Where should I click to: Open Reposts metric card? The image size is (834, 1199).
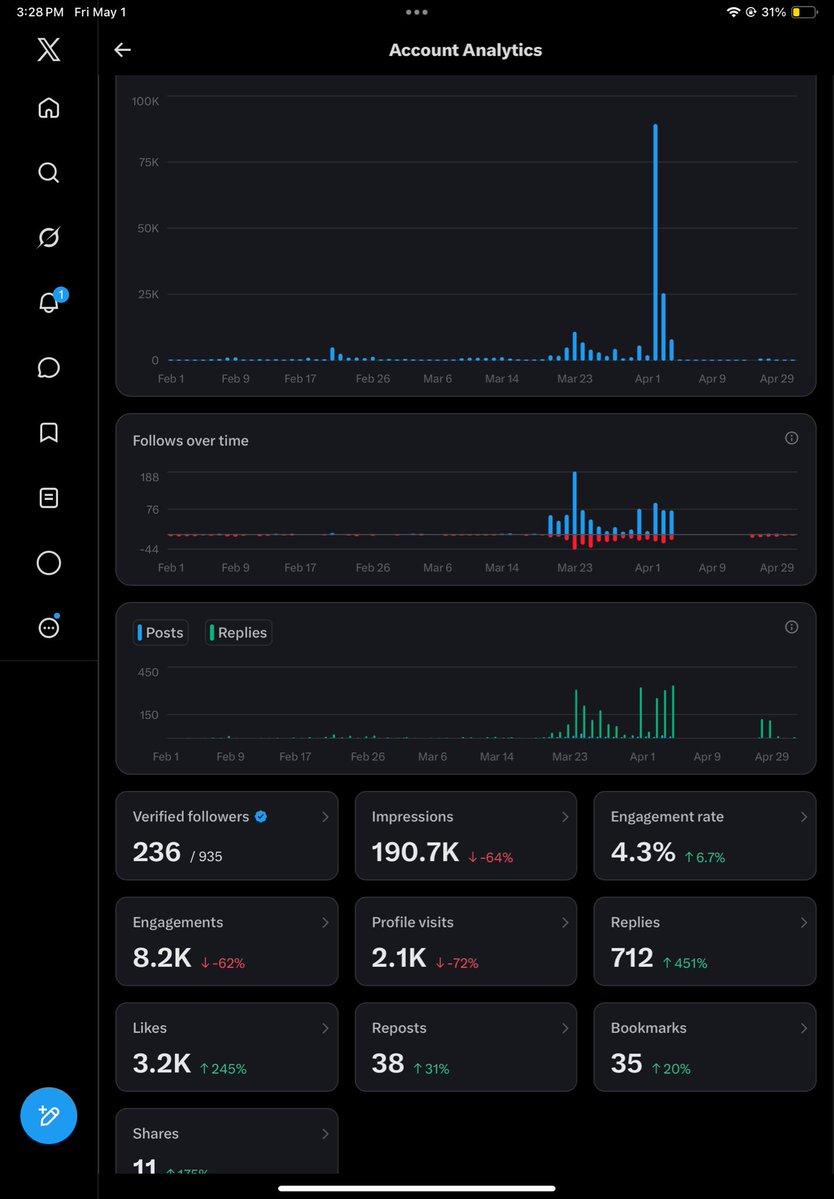tap(466, 1047)
